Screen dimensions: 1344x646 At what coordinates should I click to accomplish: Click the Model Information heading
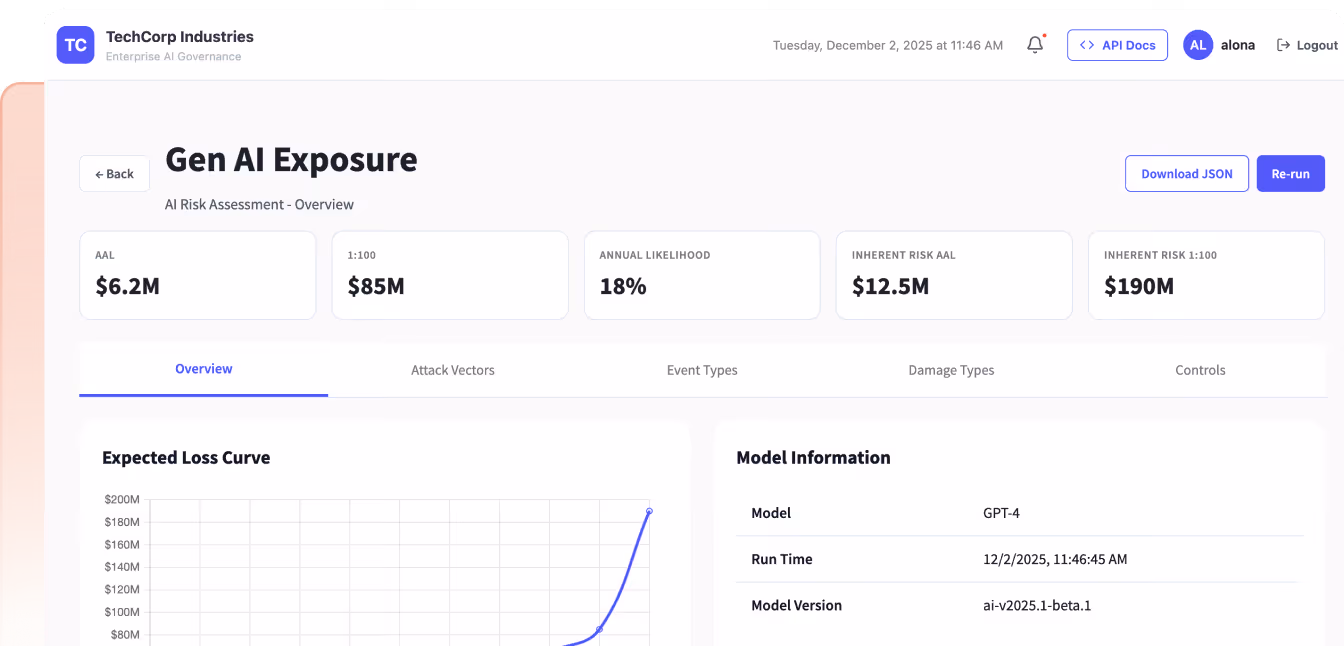click(x=813, y=458)
